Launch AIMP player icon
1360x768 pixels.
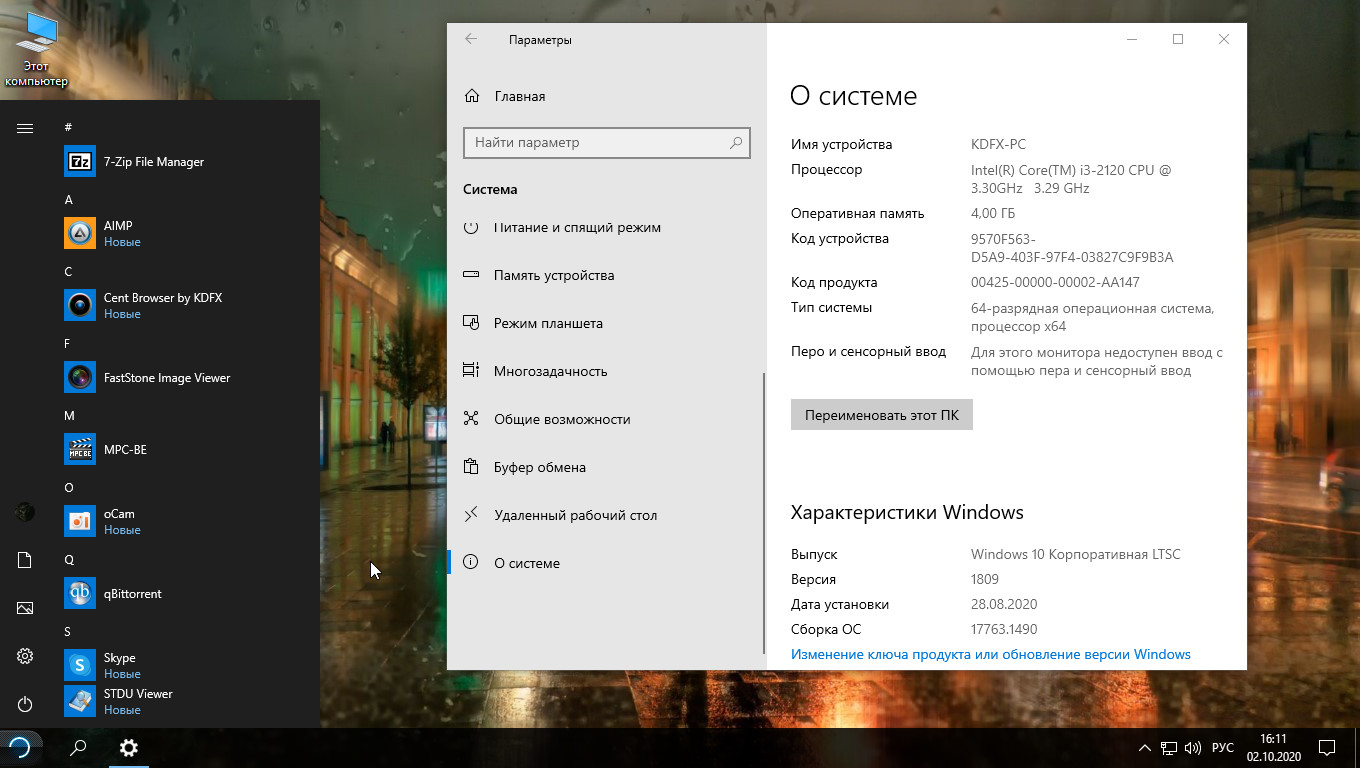coord(80,233)
